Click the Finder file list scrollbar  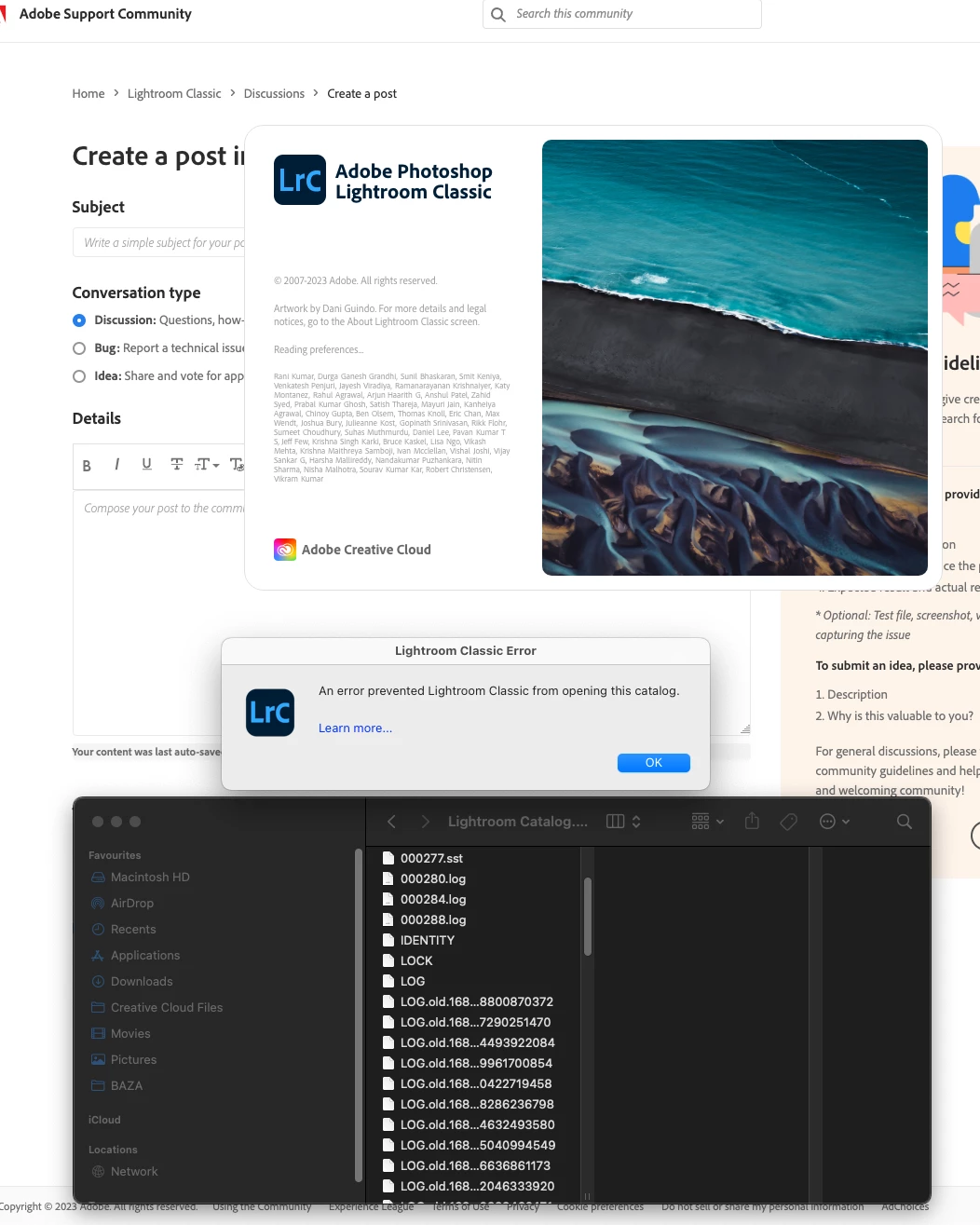(588, 917)
